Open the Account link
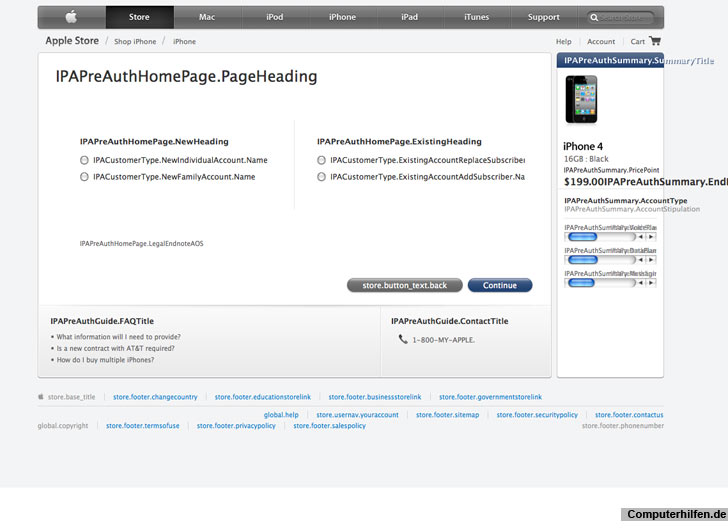Viewport: 728px width, 530px height. (x=601, y=42)
